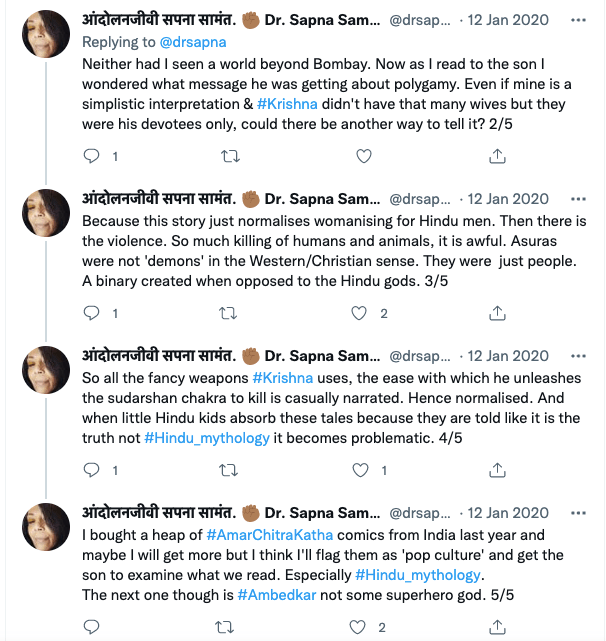Viewport: 606px width, 641px height.
Task: Open more options on the 5/5 tweet
Action: coord(577,513)
